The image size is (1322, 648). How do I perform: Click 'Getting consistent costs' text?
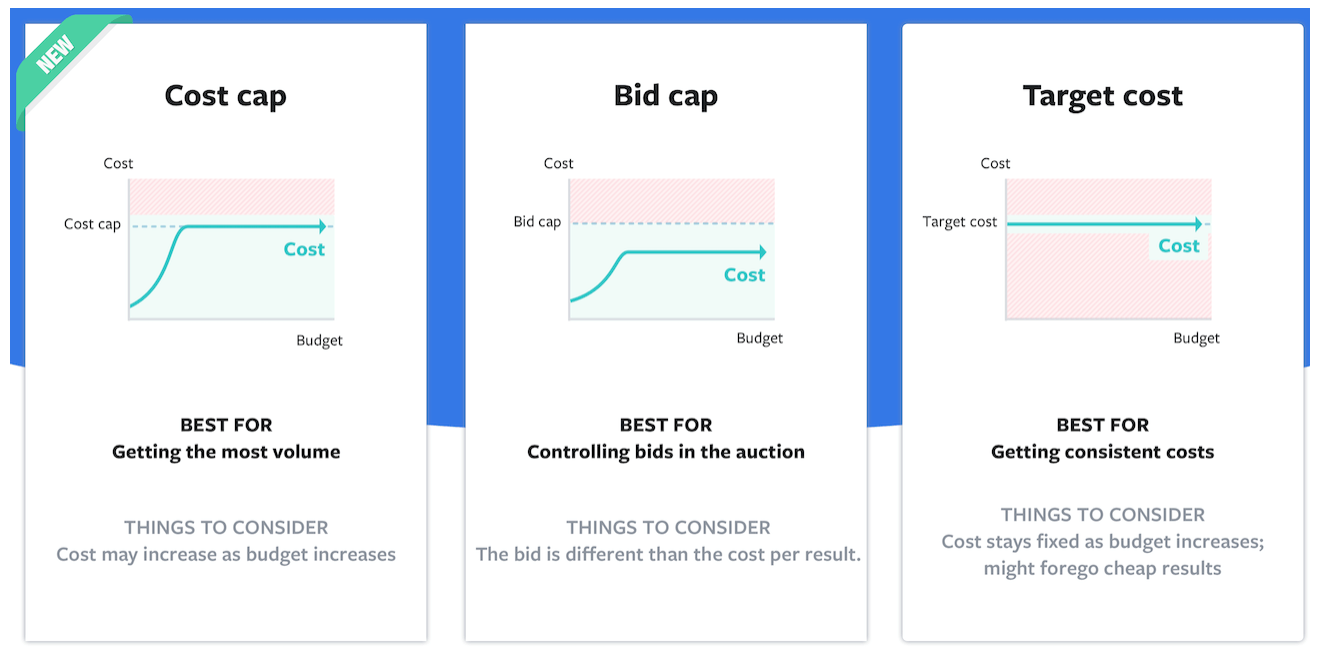1103,452
